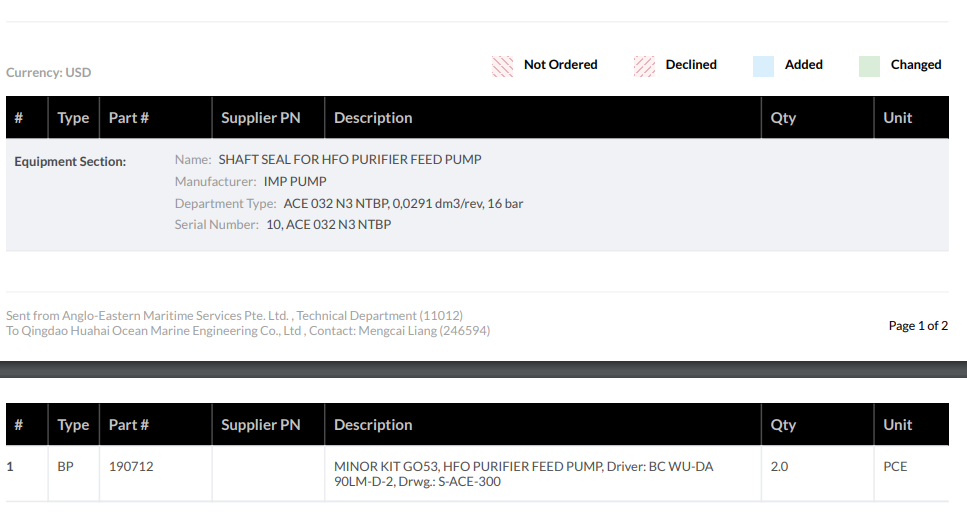Click the Page 1 of 2 indicator
967x527 pixels.
tap(918, 325)
